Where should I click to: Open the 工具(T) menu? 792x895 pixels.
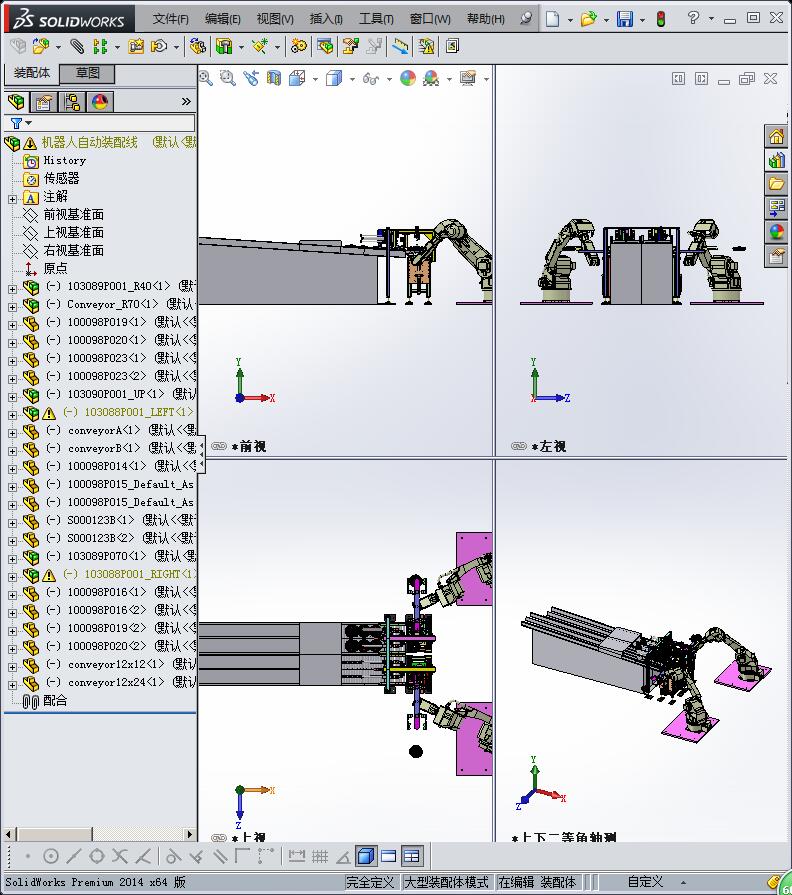[x=376, y=19]
